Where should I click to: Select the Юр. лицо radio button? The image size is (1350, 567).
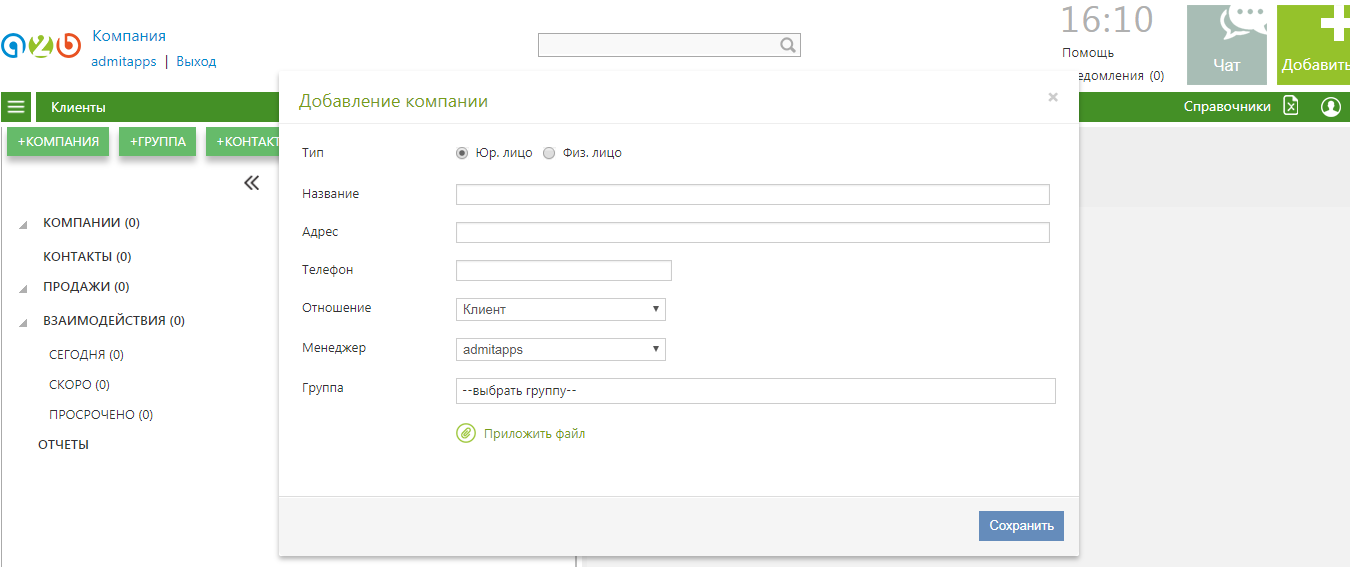tap(462, 153)
